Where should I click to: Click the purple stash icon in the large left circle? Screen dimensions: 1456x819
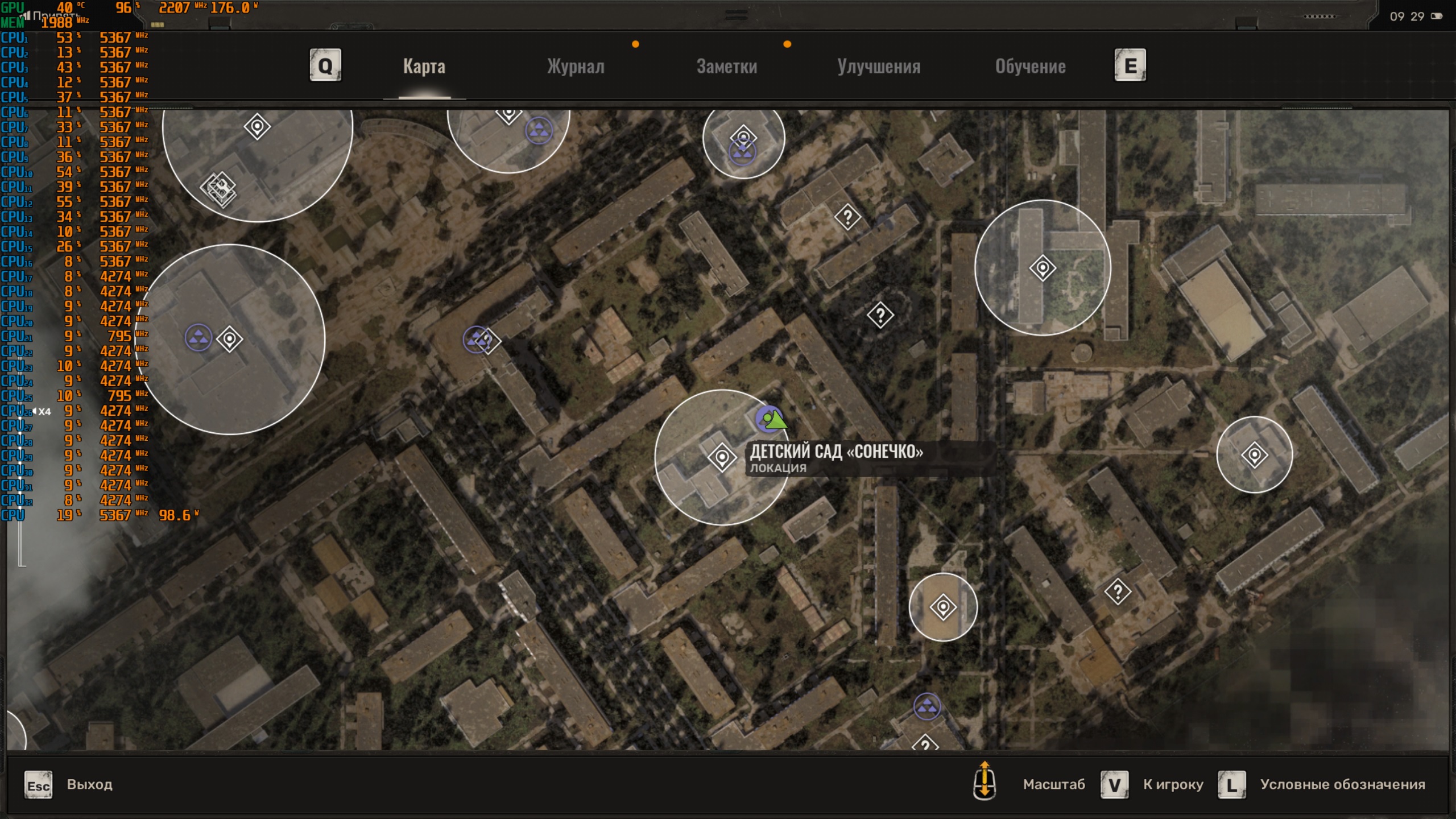click(x=198, y=338)
